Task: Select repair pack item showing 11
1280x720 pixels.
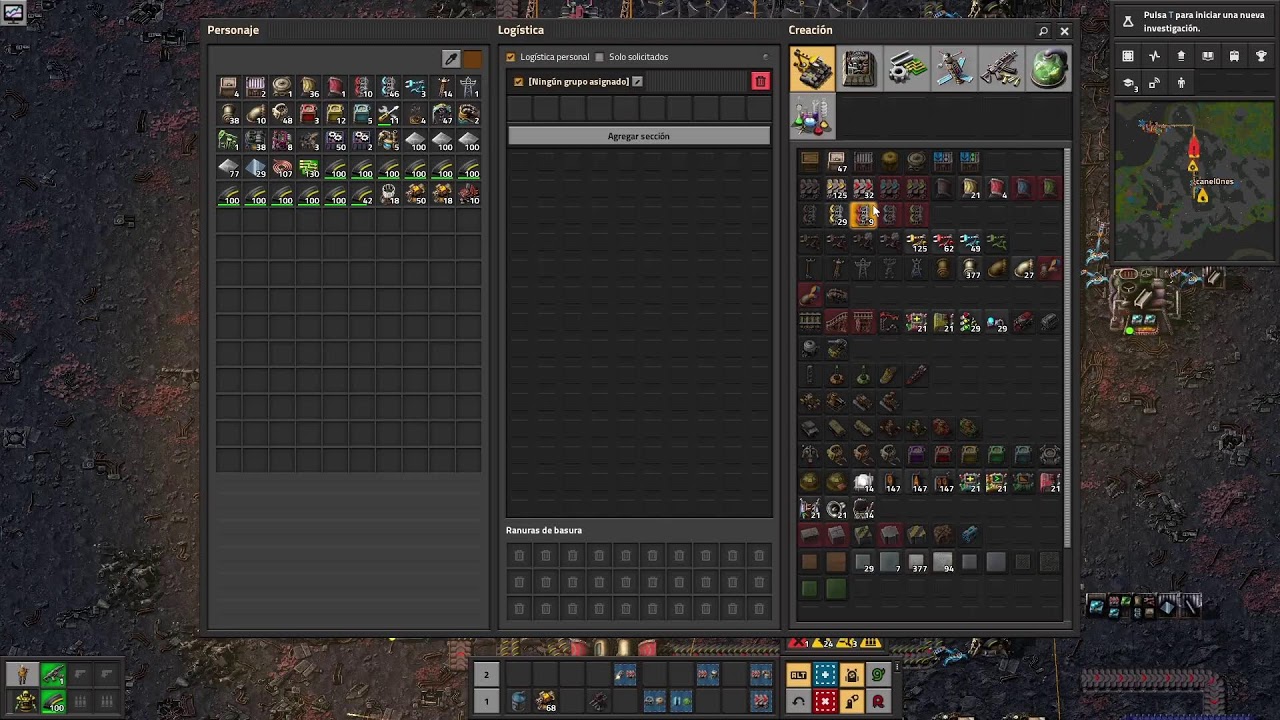Action: 389,114
